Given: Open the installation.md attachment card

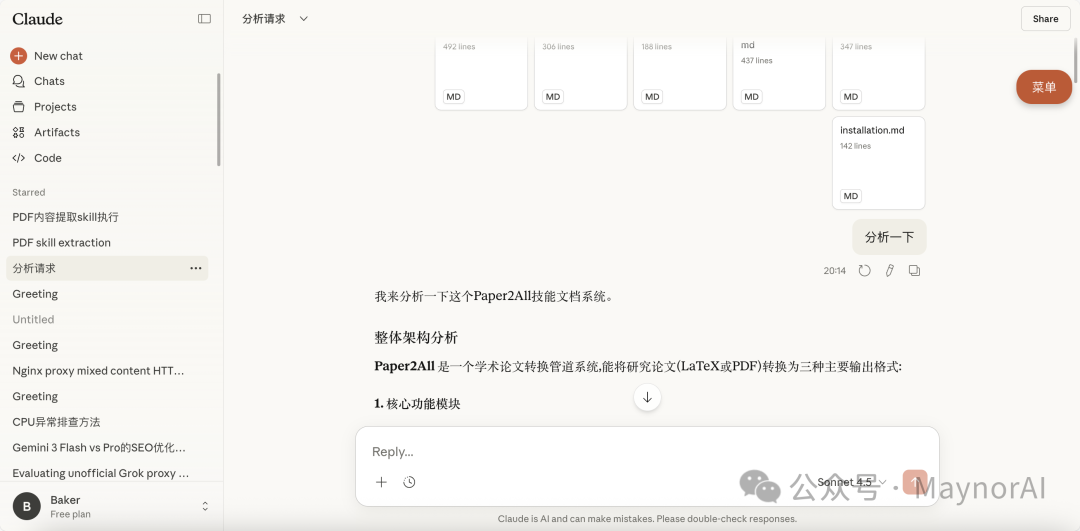Looking at the screenshot, I should pos(878,163).
